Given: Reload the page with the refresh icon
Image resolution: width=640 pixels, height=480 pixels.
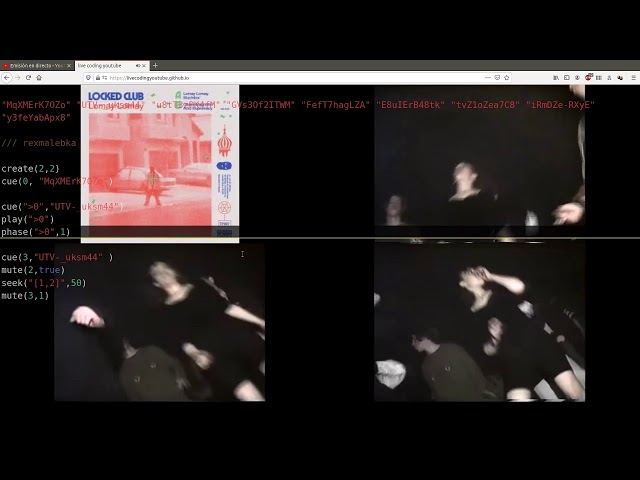Looking at the screenshot, I should pos(28,78).
